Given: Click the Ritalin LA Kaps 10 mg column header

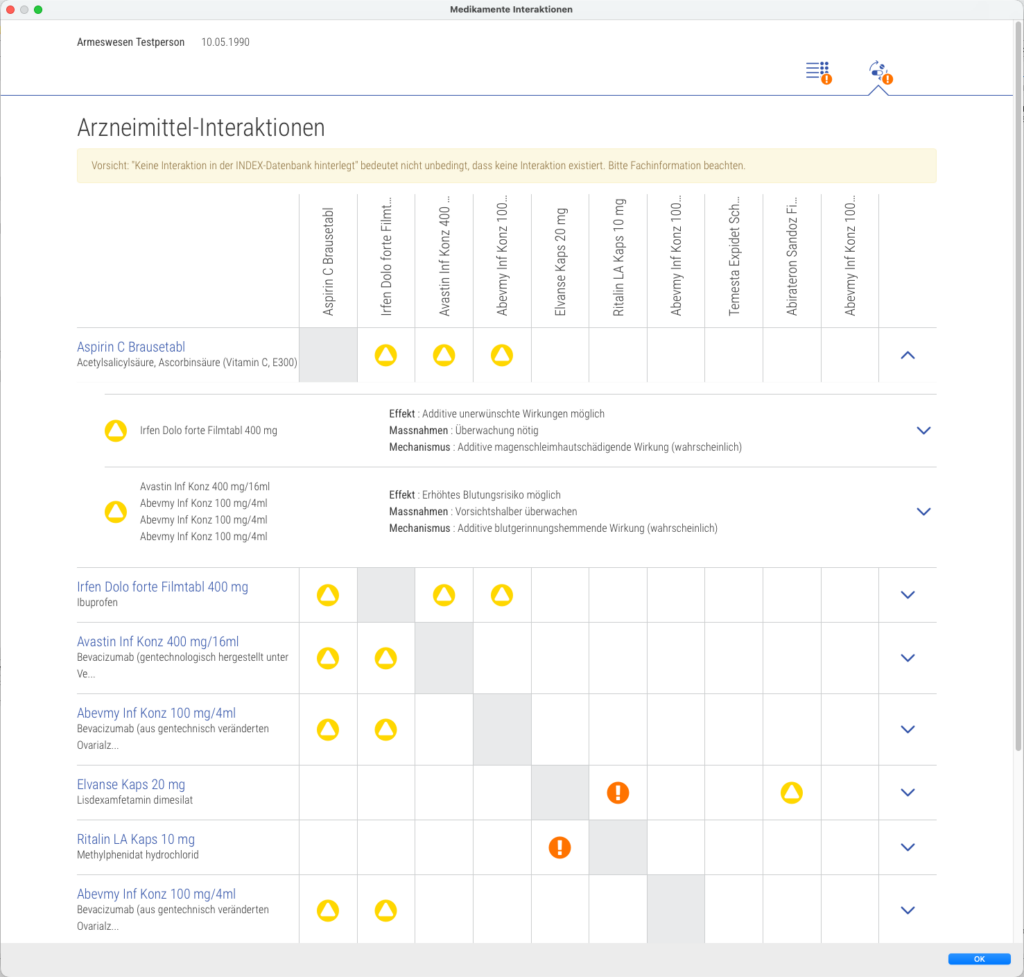Looking at the screenshot, I should 618,257.
